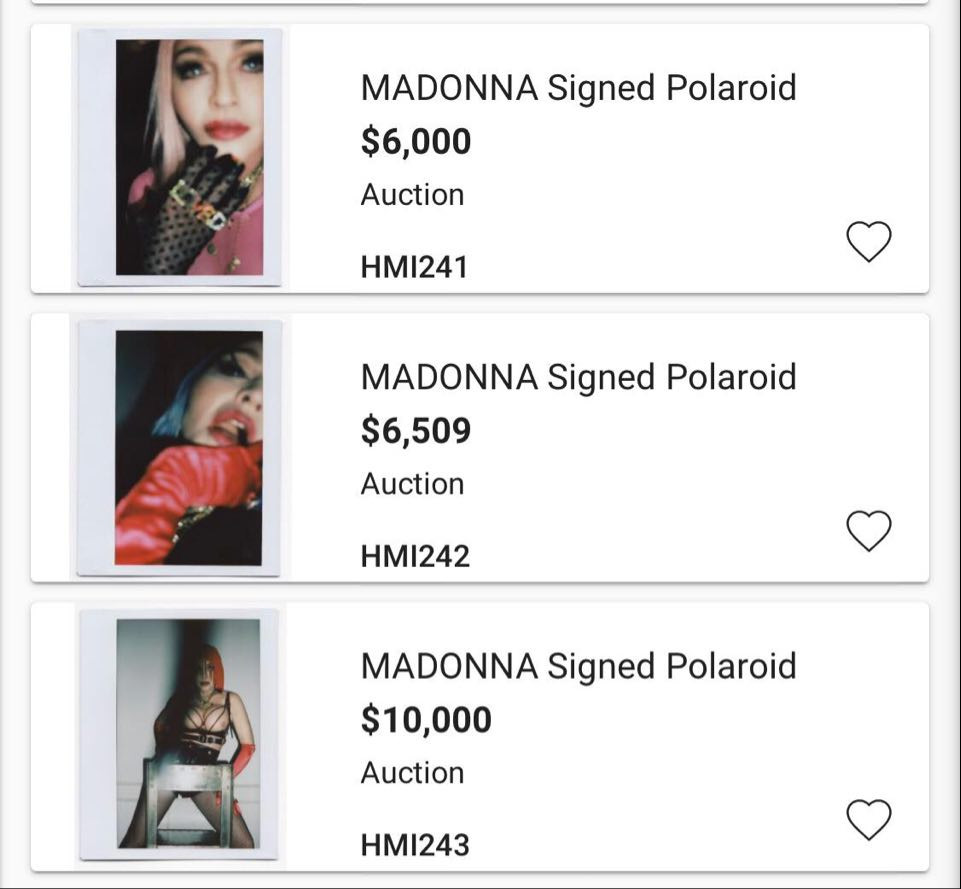This screenshot has width=961, height=889.
Task: Click the Auction label above HMI242
Action: coord(412,484)
